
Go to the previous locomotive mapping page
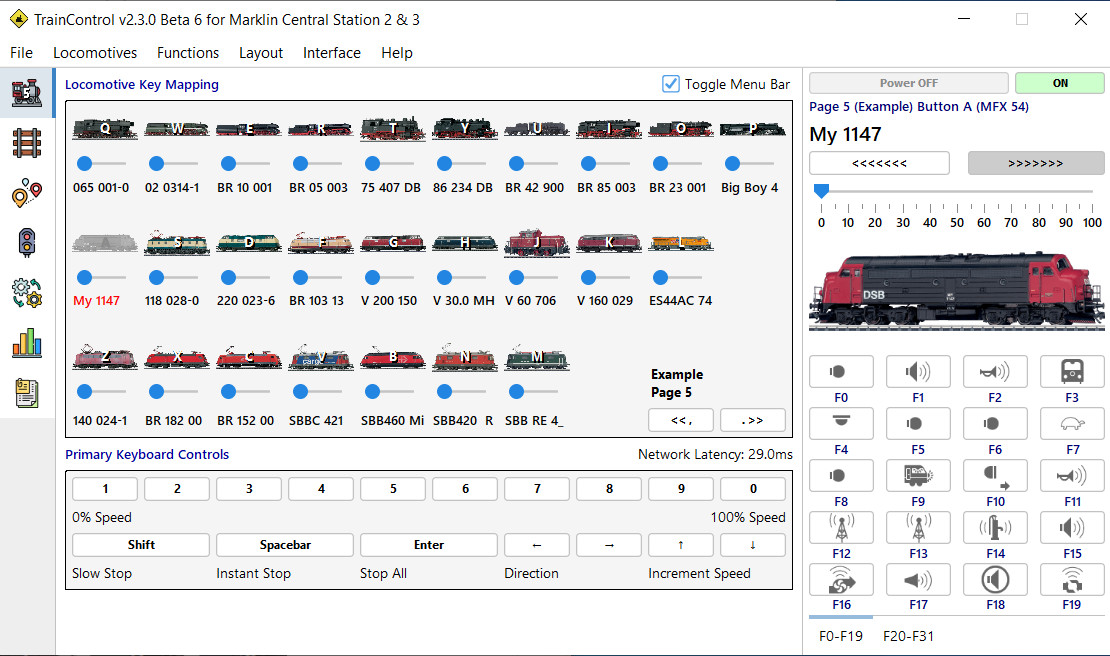click(x=681, y=420)
